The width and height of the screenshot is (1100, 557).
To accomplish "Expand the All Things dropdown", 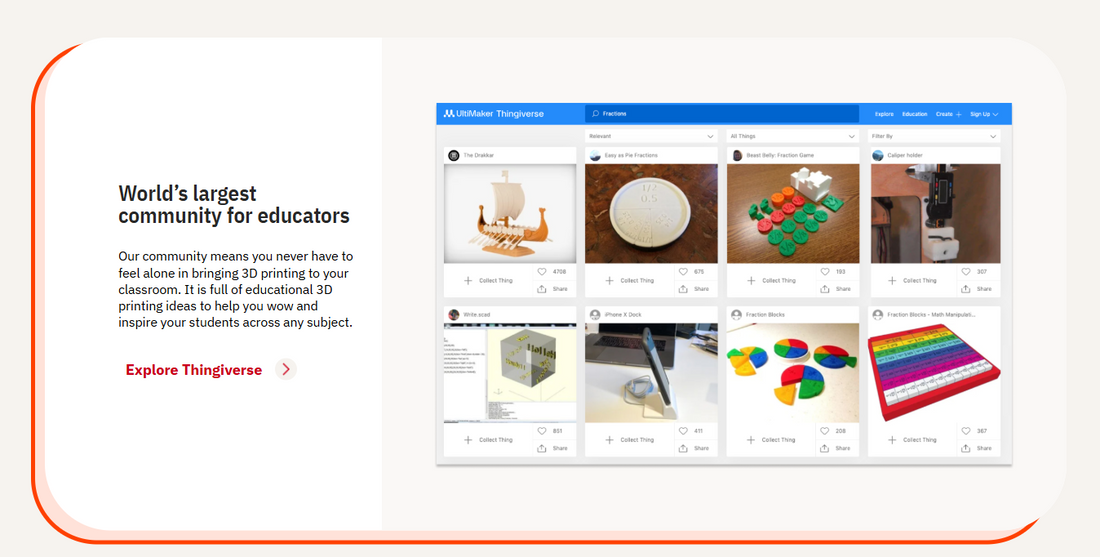I will [793, 136].
